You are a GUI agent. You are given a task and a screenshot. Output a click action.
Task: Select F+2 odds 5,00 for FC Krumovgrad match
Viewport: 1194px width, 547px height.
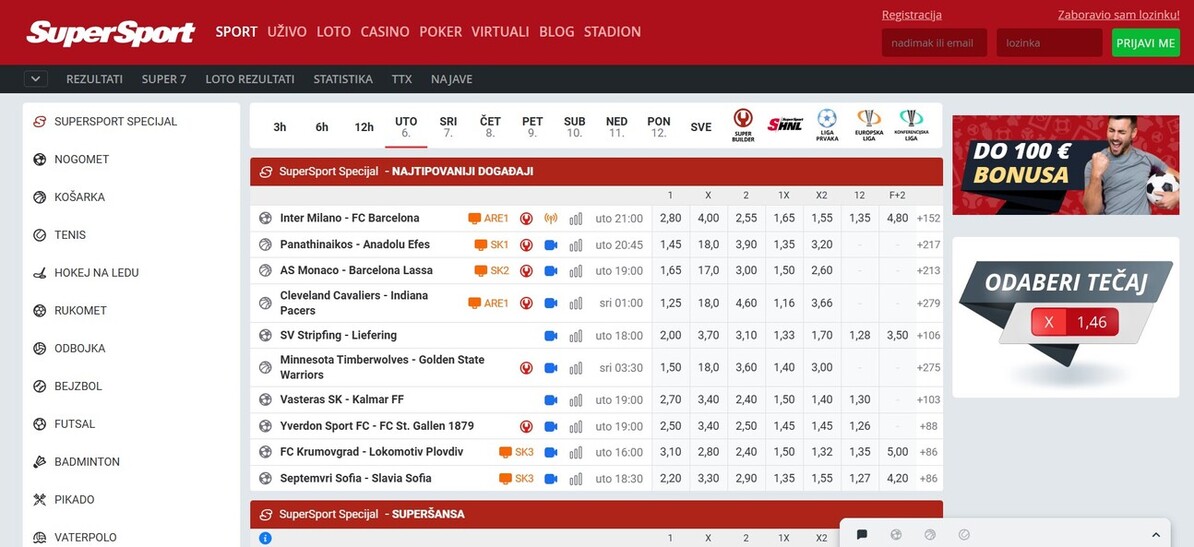[x=897, y=452]
